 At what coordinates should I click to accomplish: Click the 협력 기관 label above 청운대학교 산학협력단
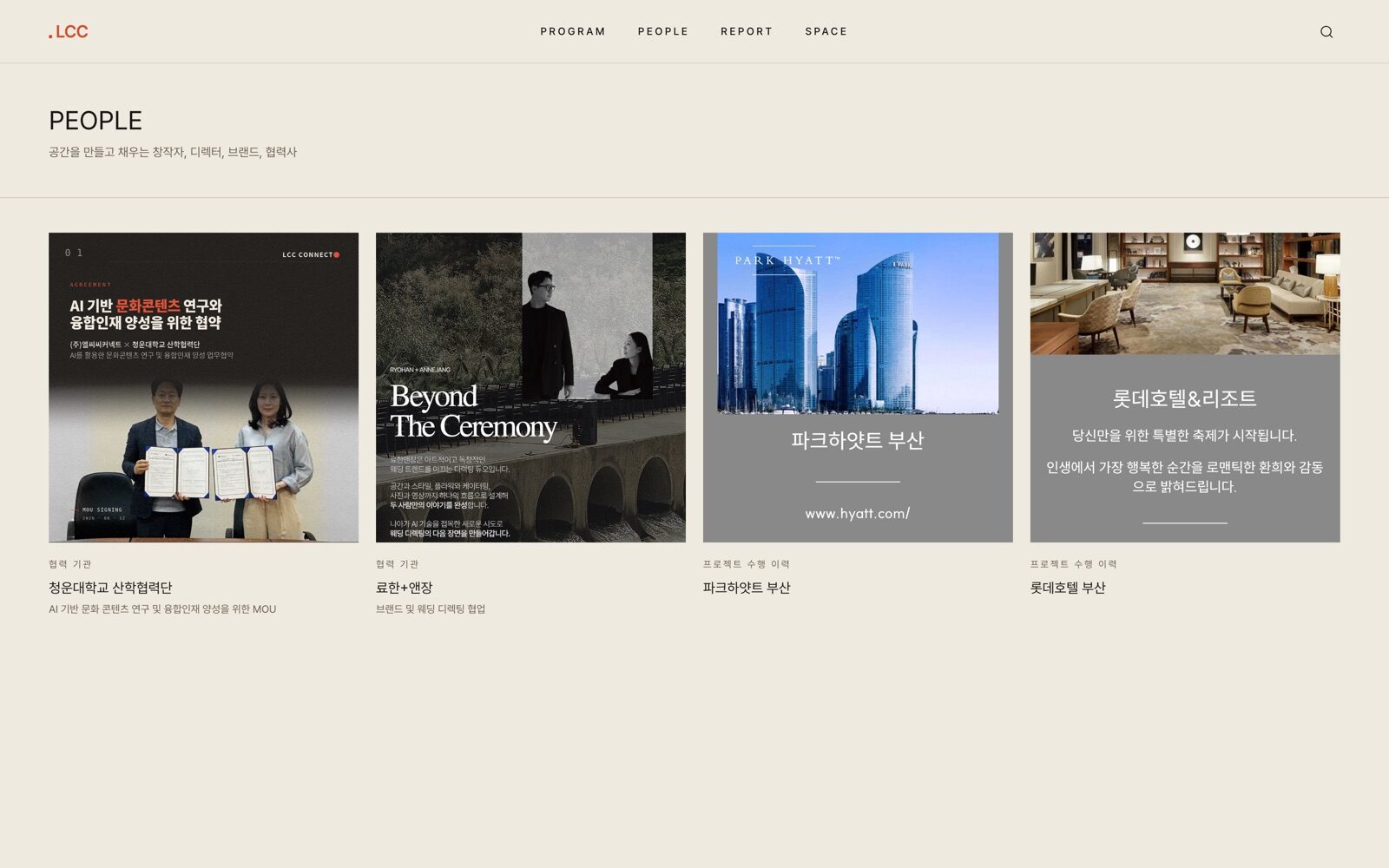pos(70,564)
